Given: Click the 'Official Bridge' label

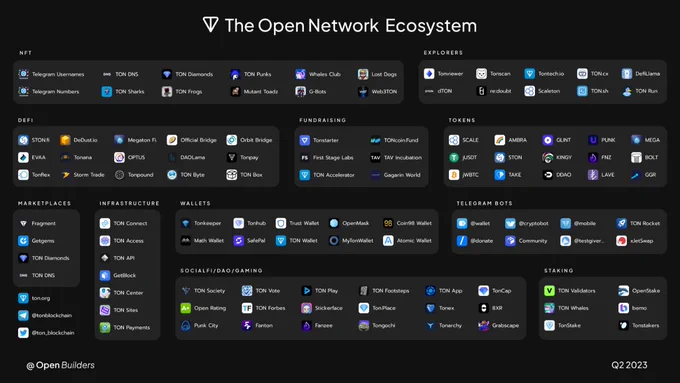Looking at the screenshot, I should 199,140.
